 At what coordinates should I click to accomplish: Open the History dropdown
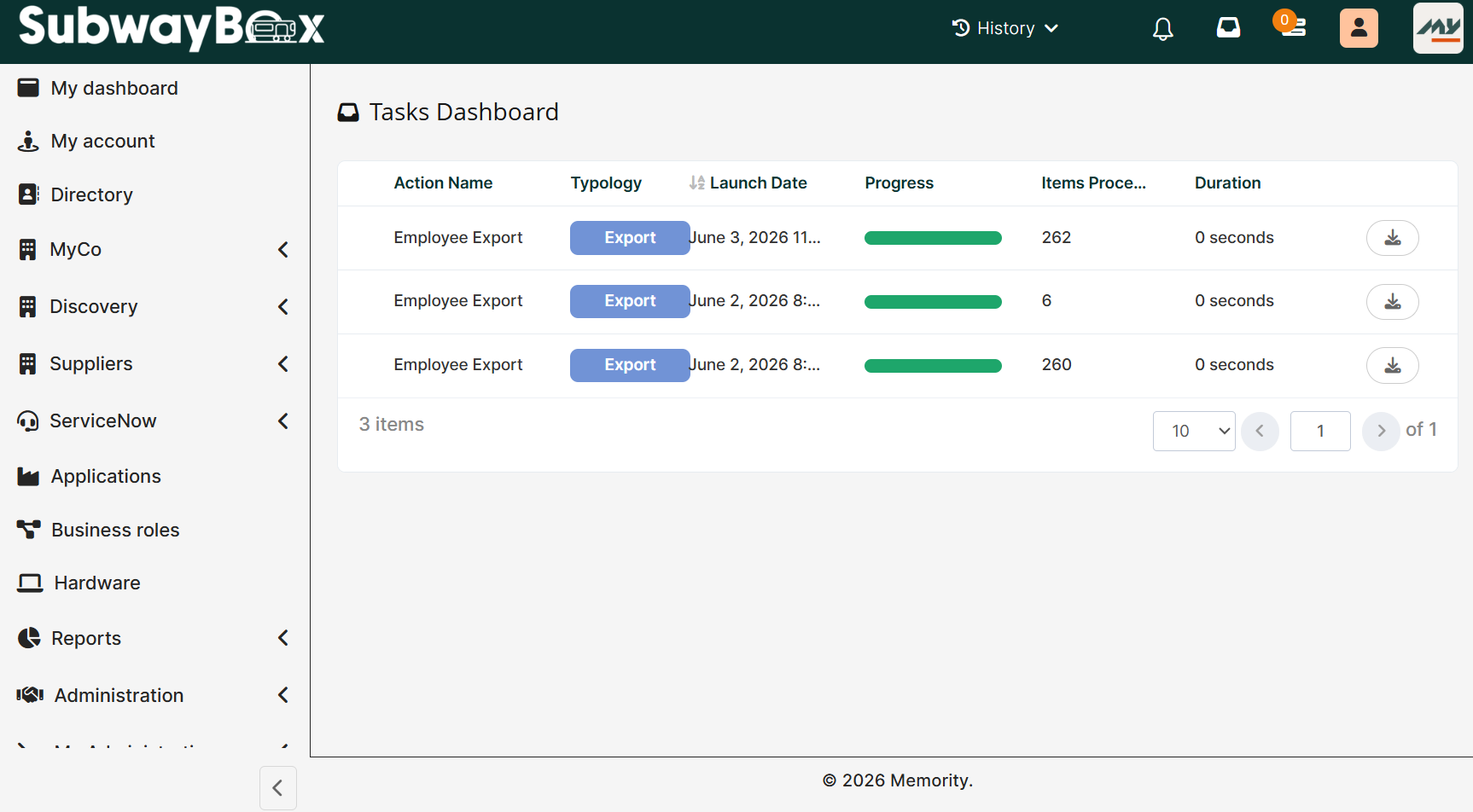(x=1005, y=28)
